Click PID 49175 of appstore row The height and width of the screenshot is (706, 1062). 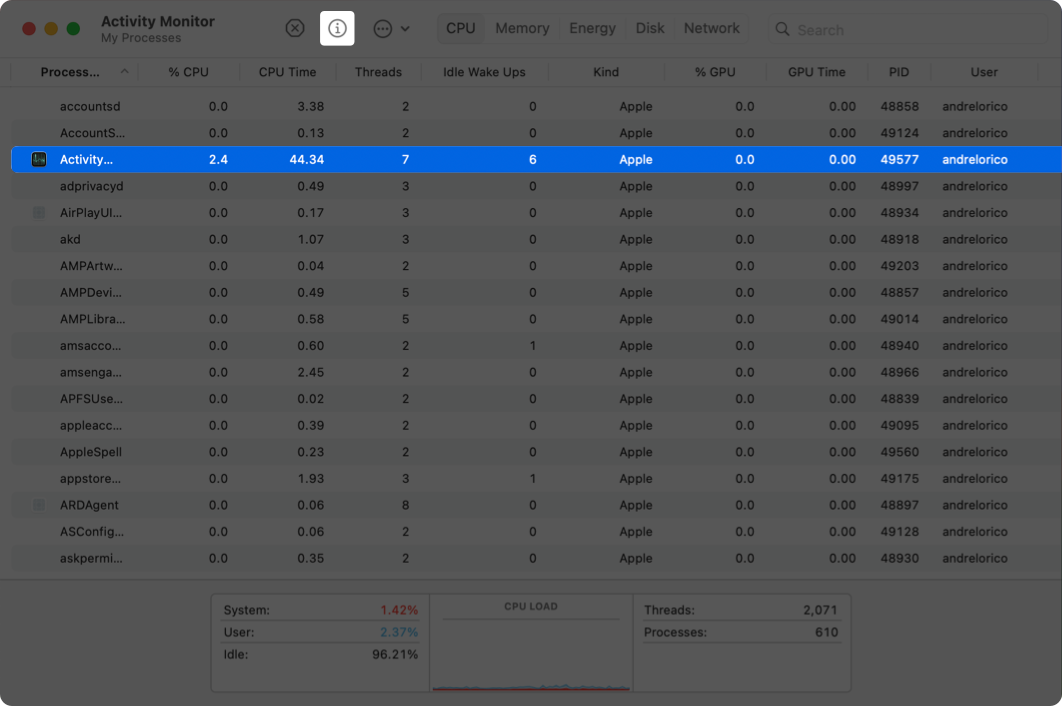tap(899, 478)
